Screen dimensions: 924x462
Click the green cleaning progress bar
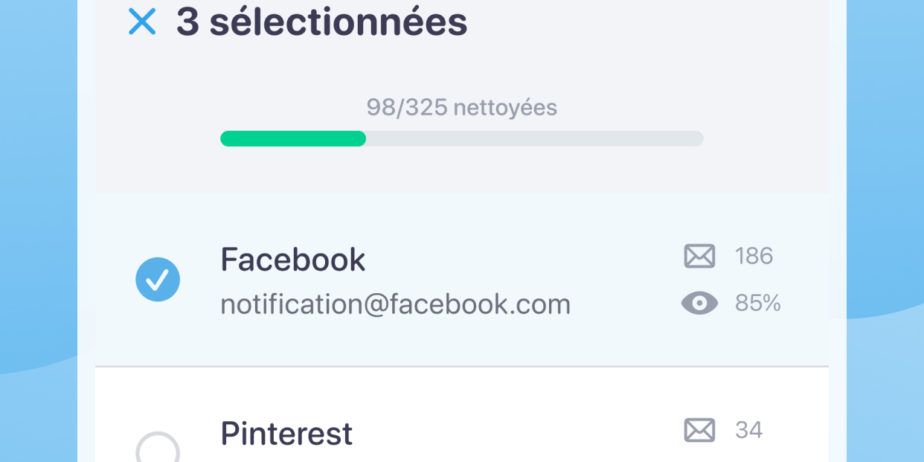click(x=293, y=138)
